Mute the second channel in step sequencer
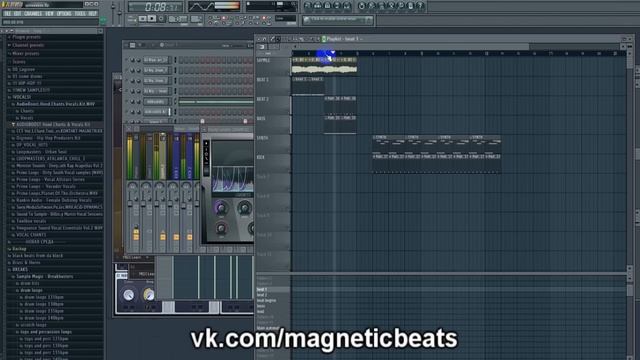The image size is (640, 360). [x=126, y=70]
